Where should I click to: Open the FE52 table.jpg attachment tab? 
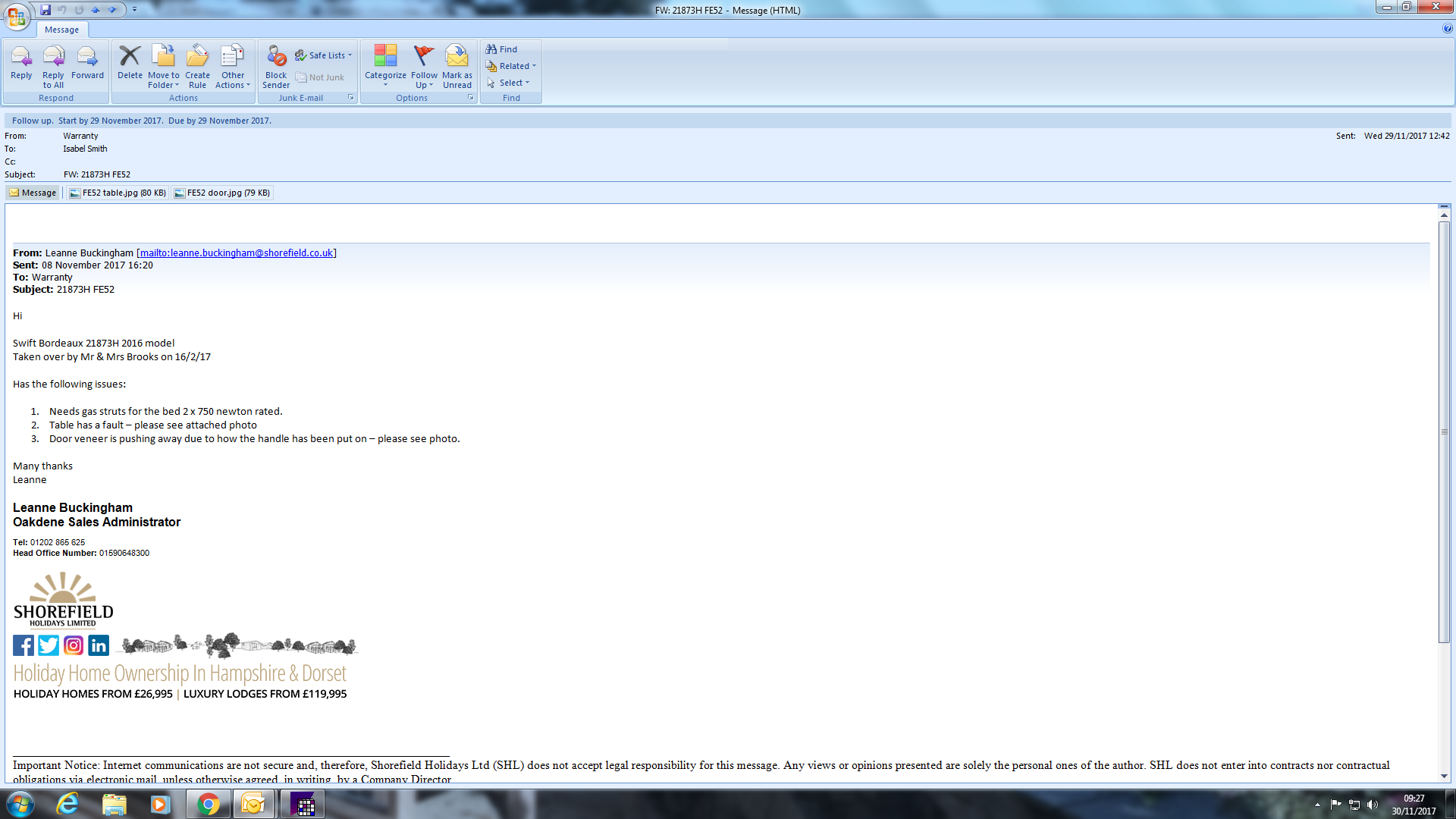tap(118, 193)
